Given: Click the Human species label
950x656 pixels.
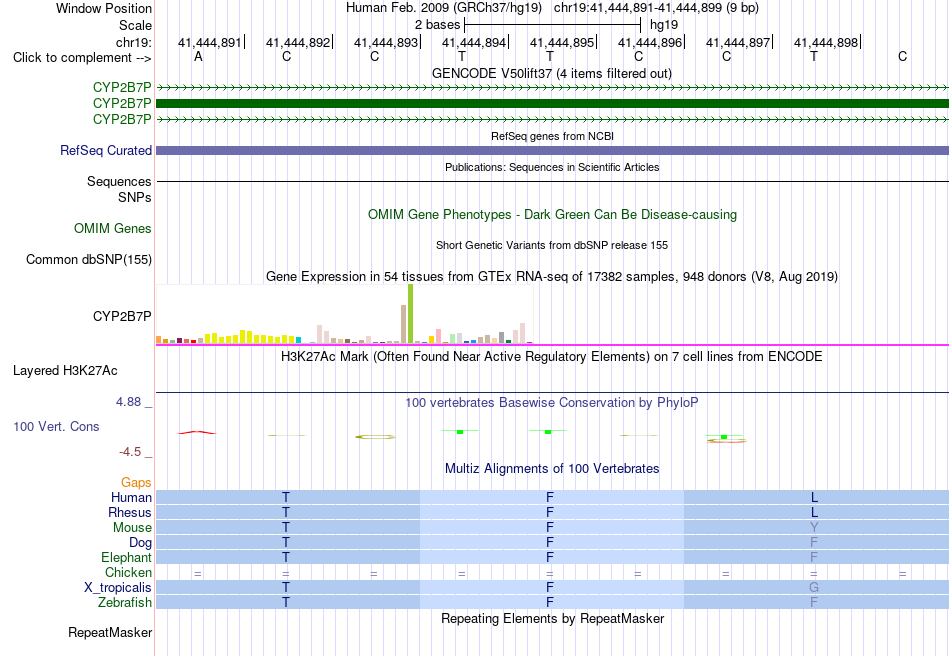Looking at the screenshot, I should click(131, 497).
